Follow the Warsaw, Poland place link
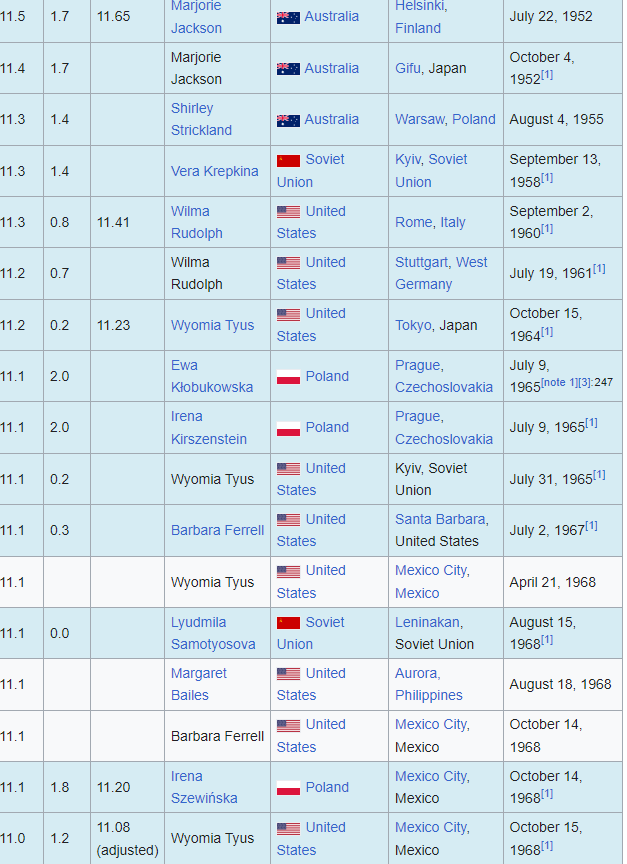This screenshot has height=864, width=627. coord(445,119)
